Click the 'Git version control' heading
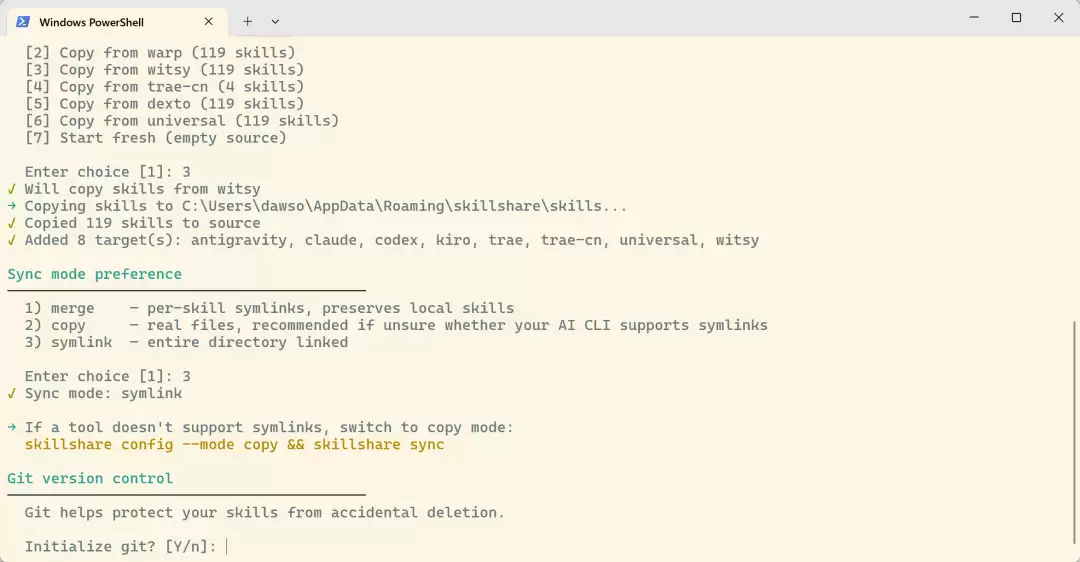This screenshot has height=562, width=1080. [90, 479]
